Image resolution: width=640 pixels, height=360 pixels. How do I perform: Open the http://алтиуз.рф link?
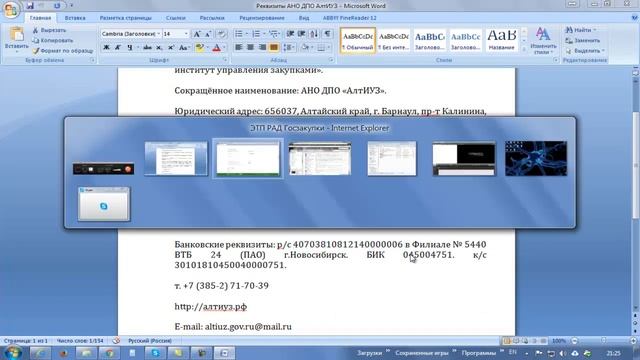point(211,307)
